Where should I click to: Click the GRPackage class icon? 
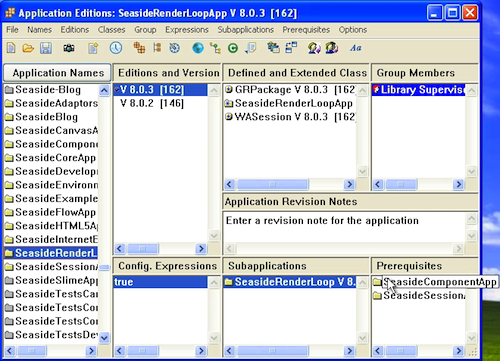(229, 90)
